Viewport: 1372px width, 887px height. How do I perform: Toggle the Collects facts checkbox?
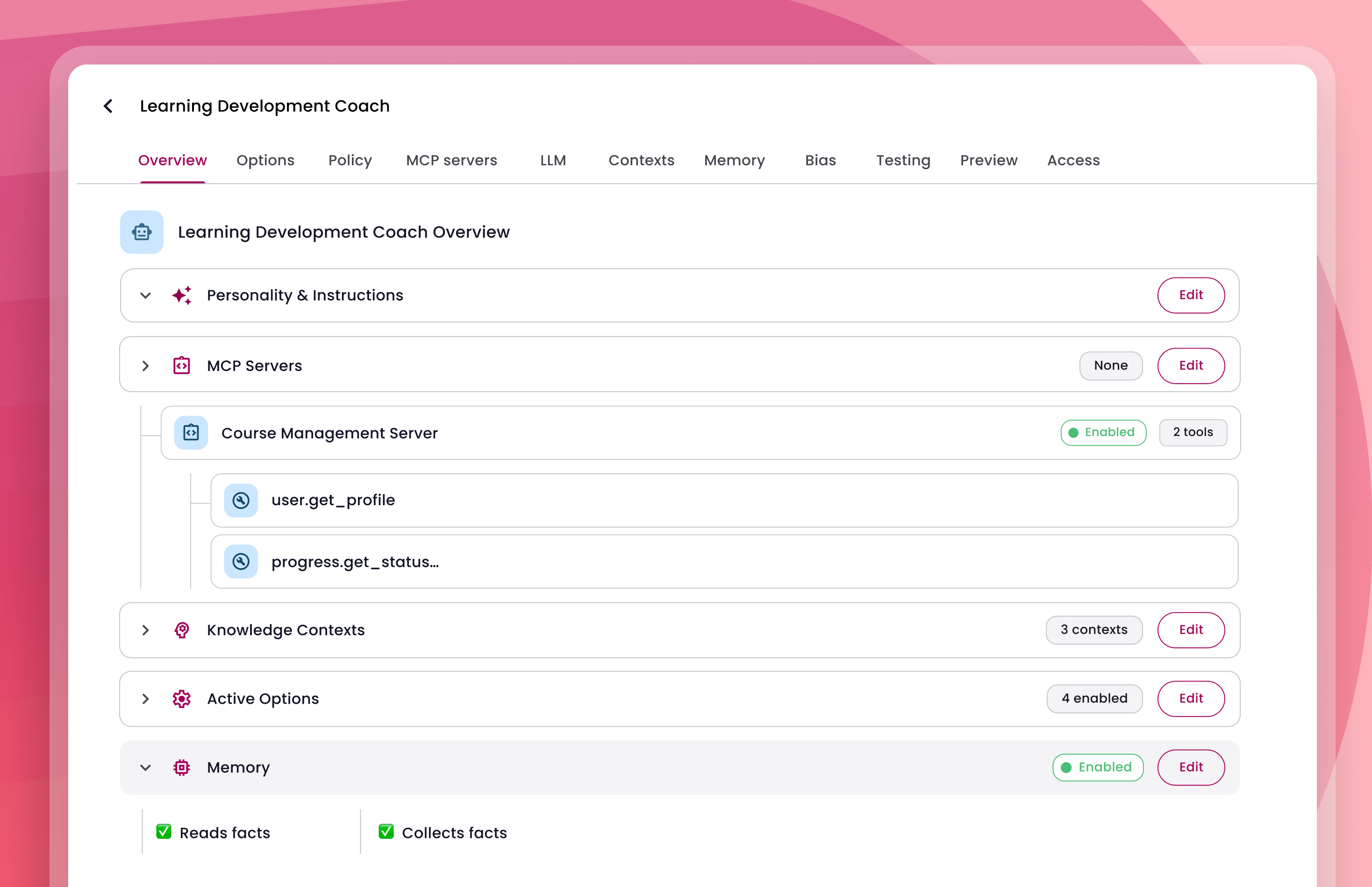coord(386,832)
